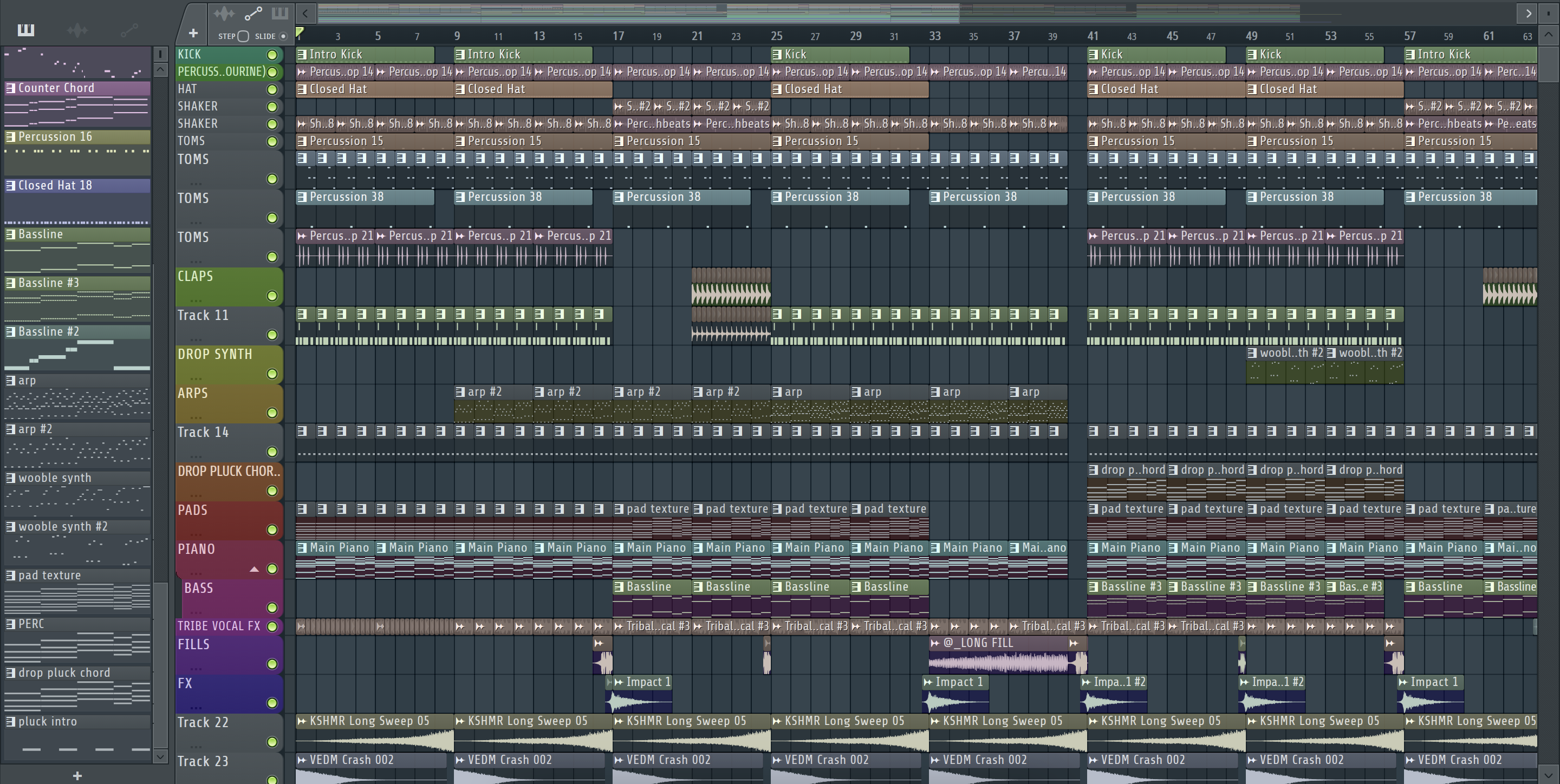Collapse the PIANO track group arrow

point(255,569)
